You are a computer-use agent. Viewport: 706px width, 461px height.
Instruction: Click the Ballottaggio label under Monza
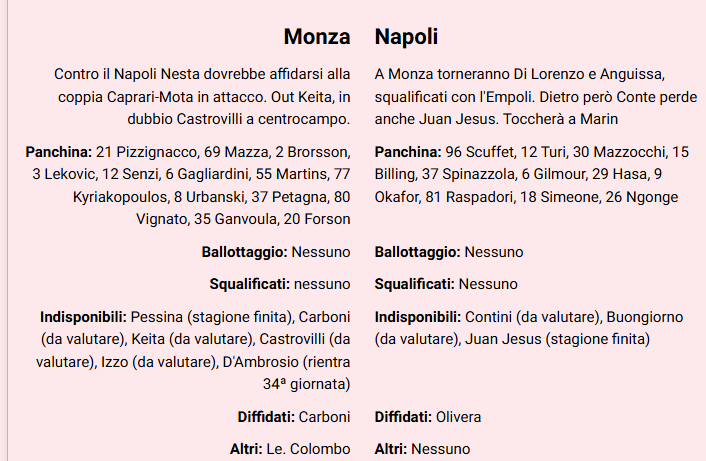pos(245,252)
